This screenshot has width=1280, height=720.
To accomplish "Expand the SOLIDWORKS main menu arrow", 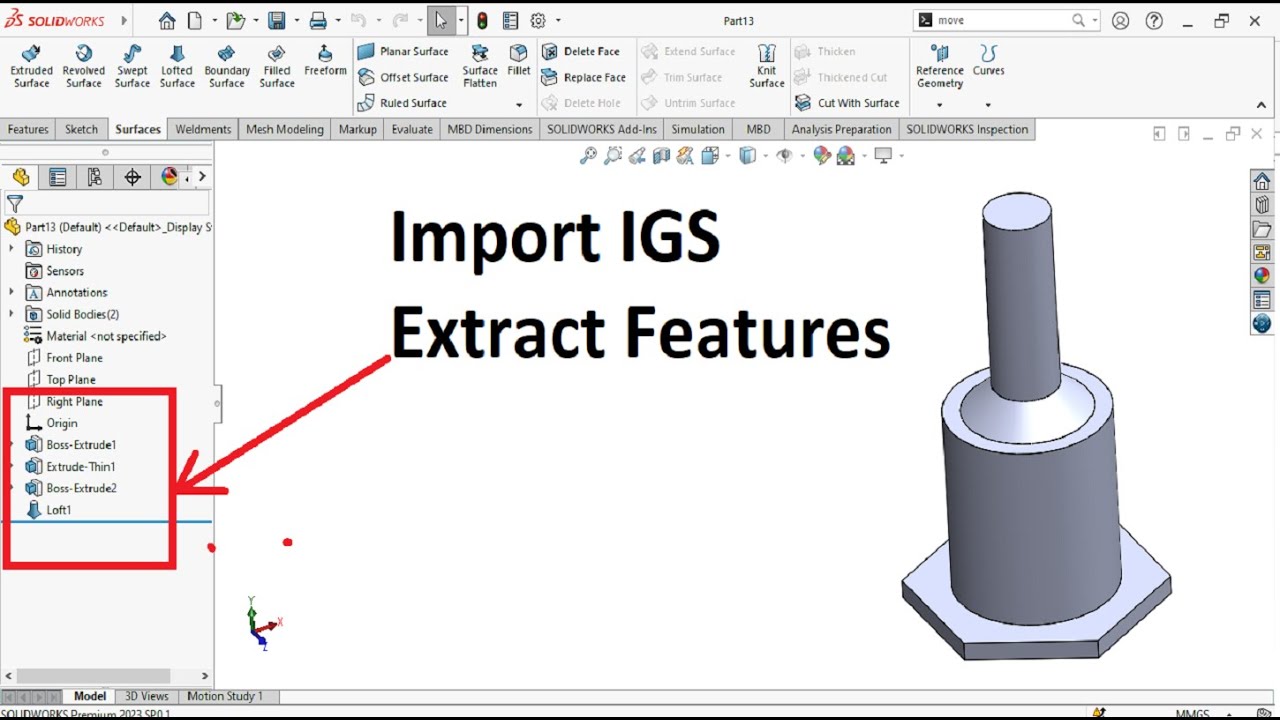I will 124,20.
